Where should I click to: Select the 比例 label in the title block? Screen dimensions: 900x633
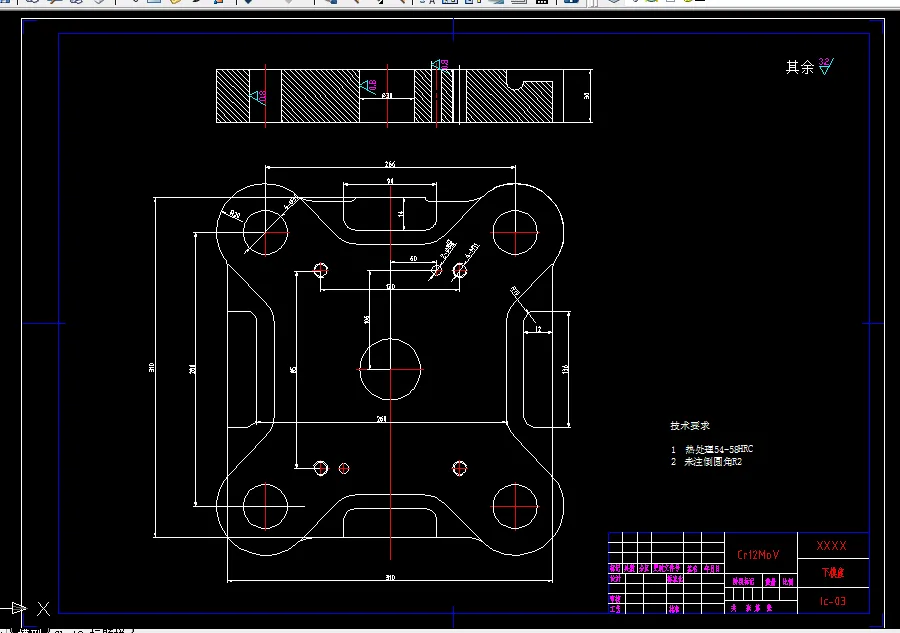coord(788,581)
